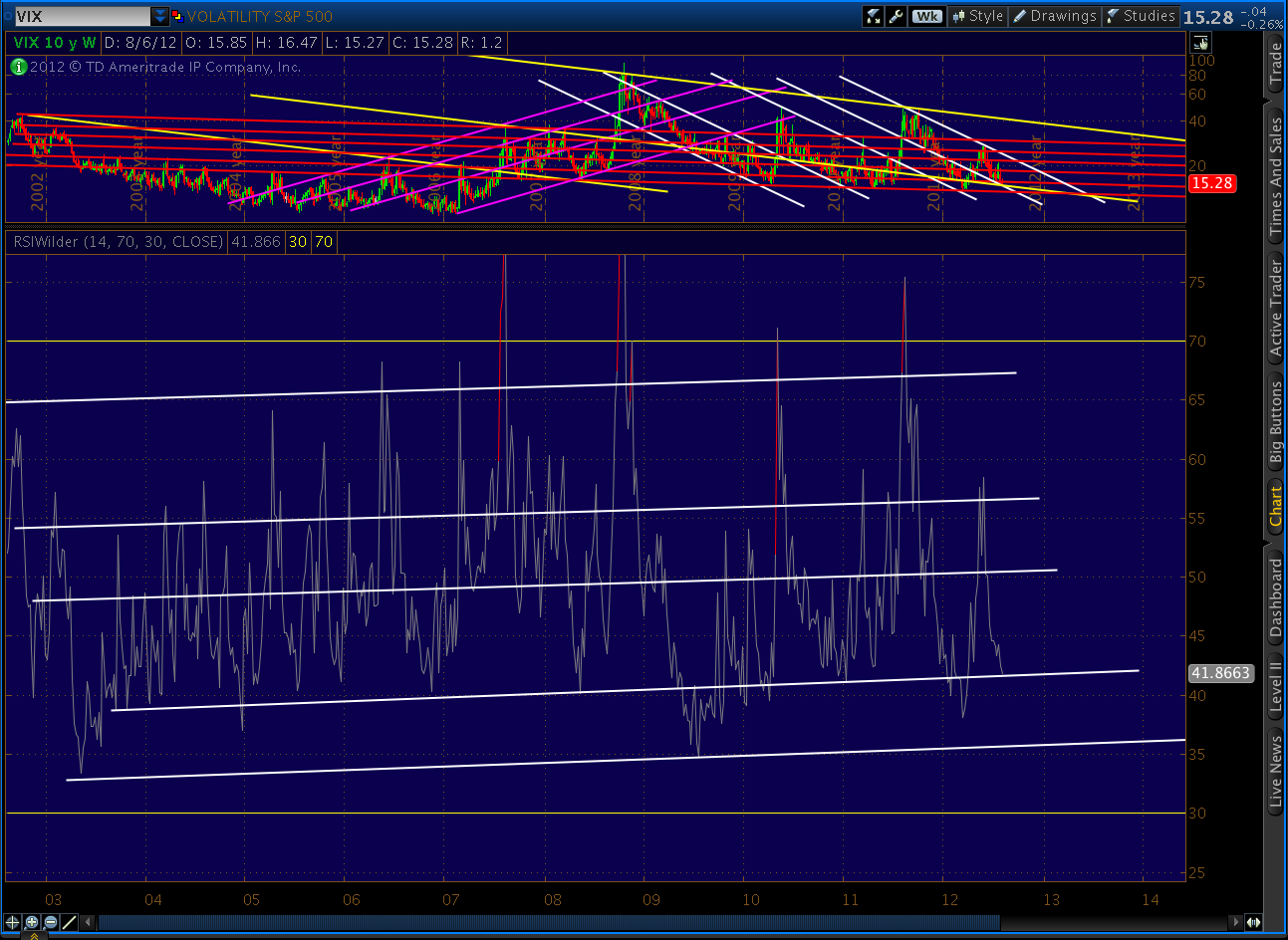Open chart settings wrench icon
The width and height of the screenshot is (1288, 940).
tap(896, 16)
